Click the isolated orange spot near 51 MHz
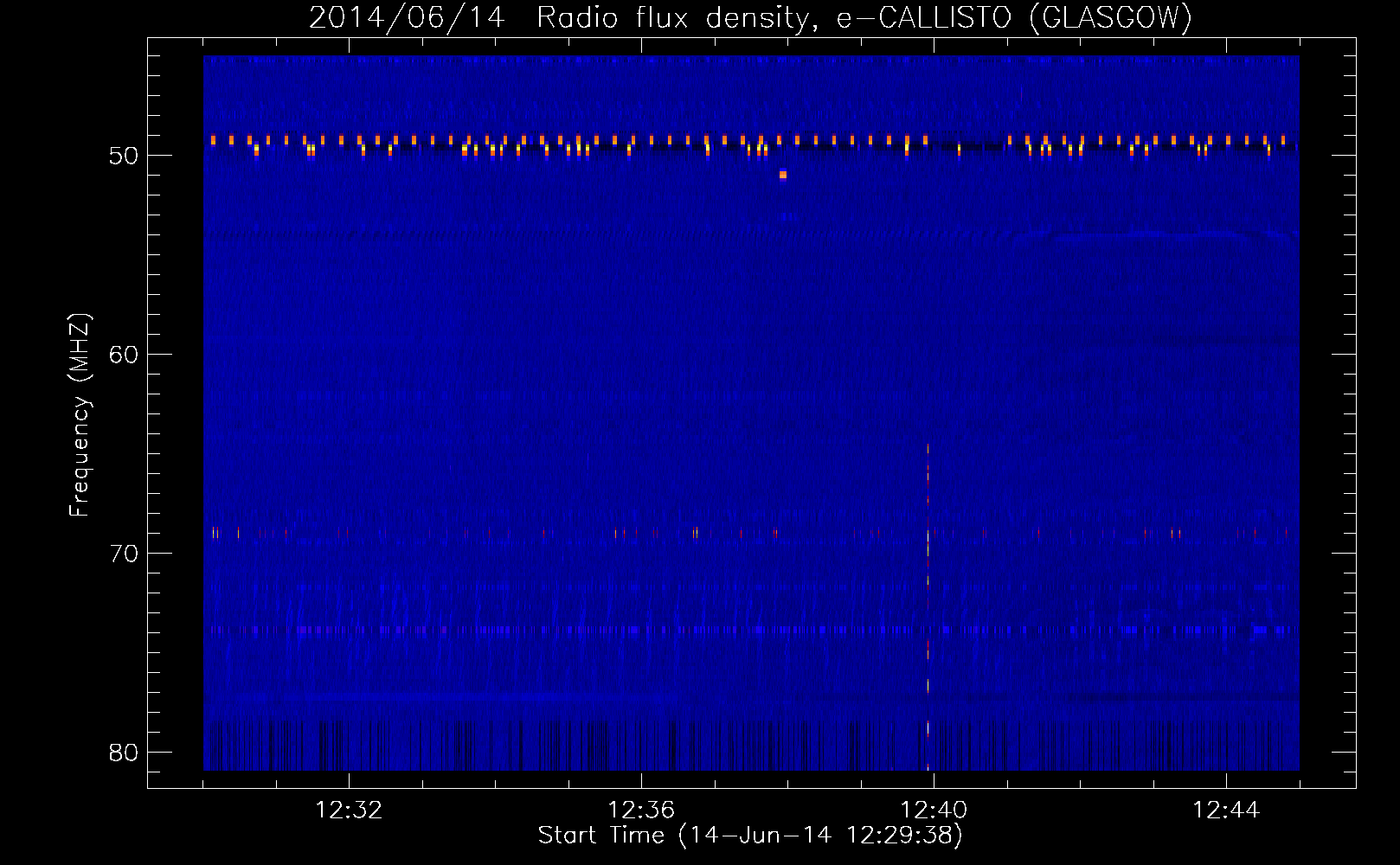 point(783,175)
